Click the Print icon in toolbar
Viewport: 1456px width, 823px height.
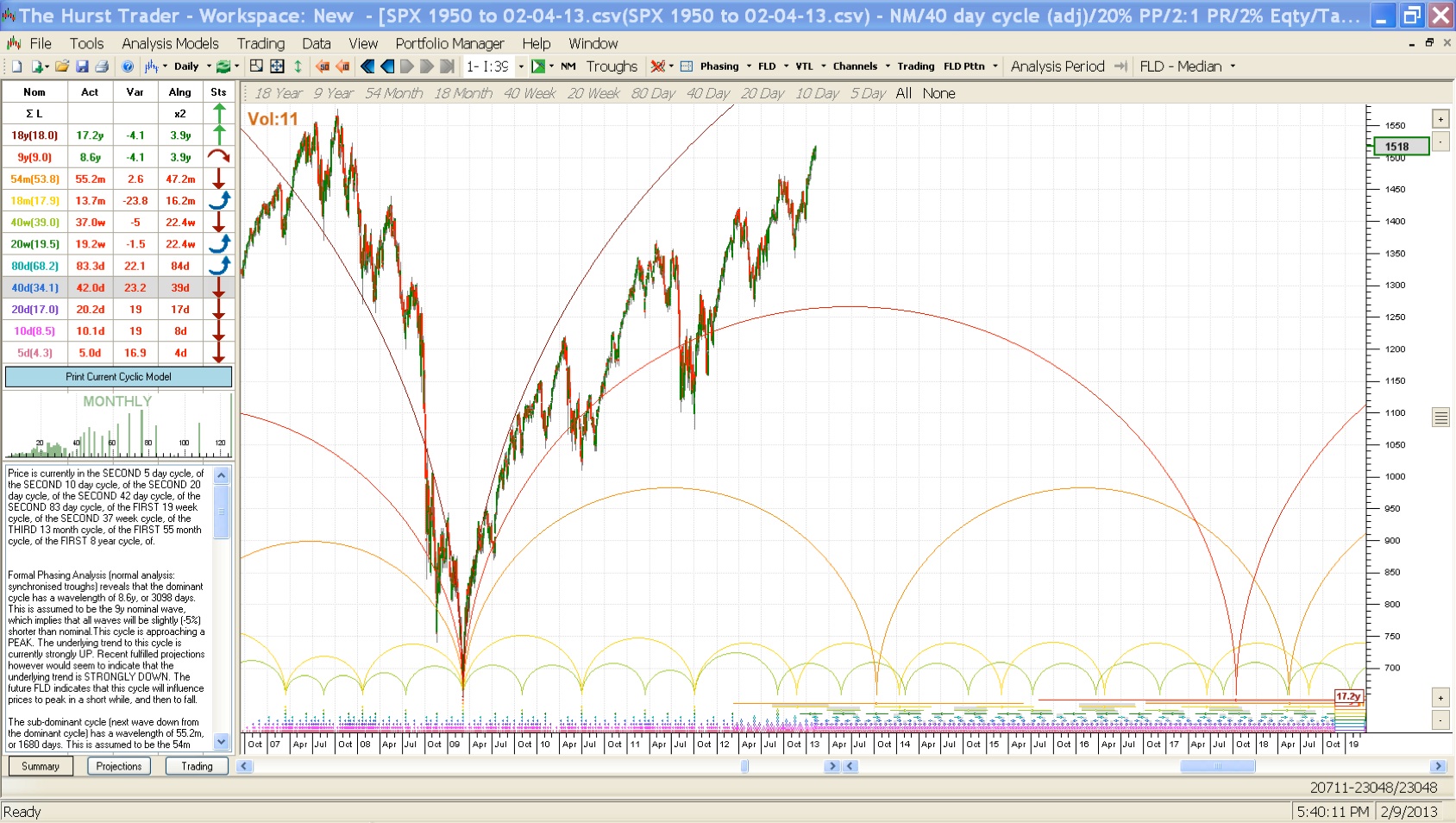pos(102,66)
